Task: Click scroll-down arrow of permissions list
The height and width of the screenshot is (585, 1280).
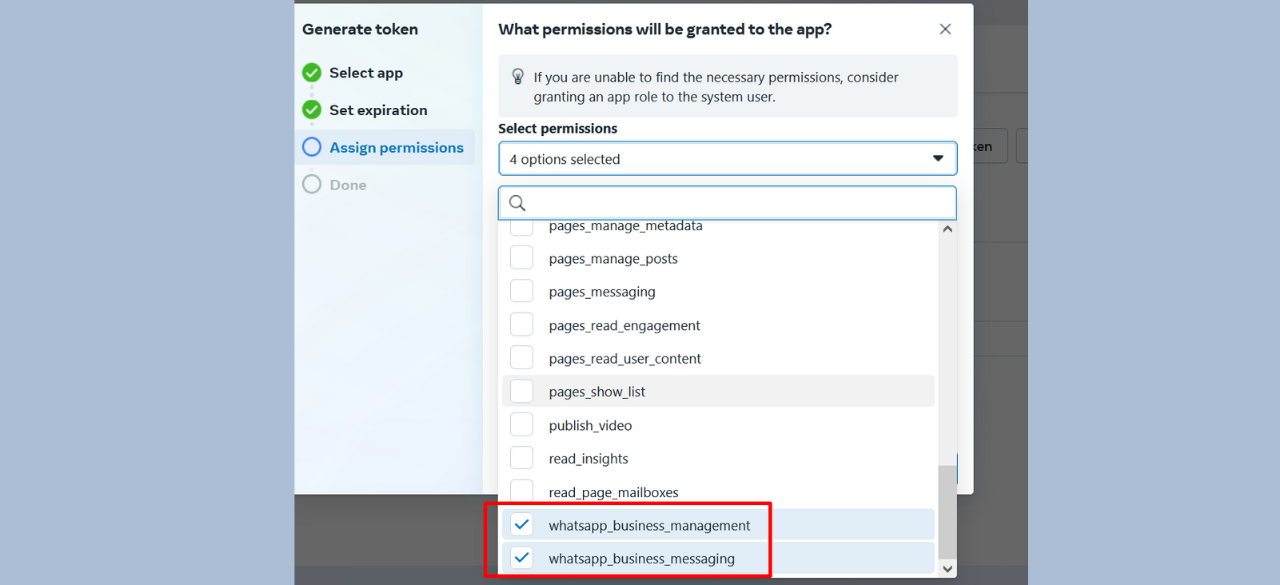Action: point(948,568)
